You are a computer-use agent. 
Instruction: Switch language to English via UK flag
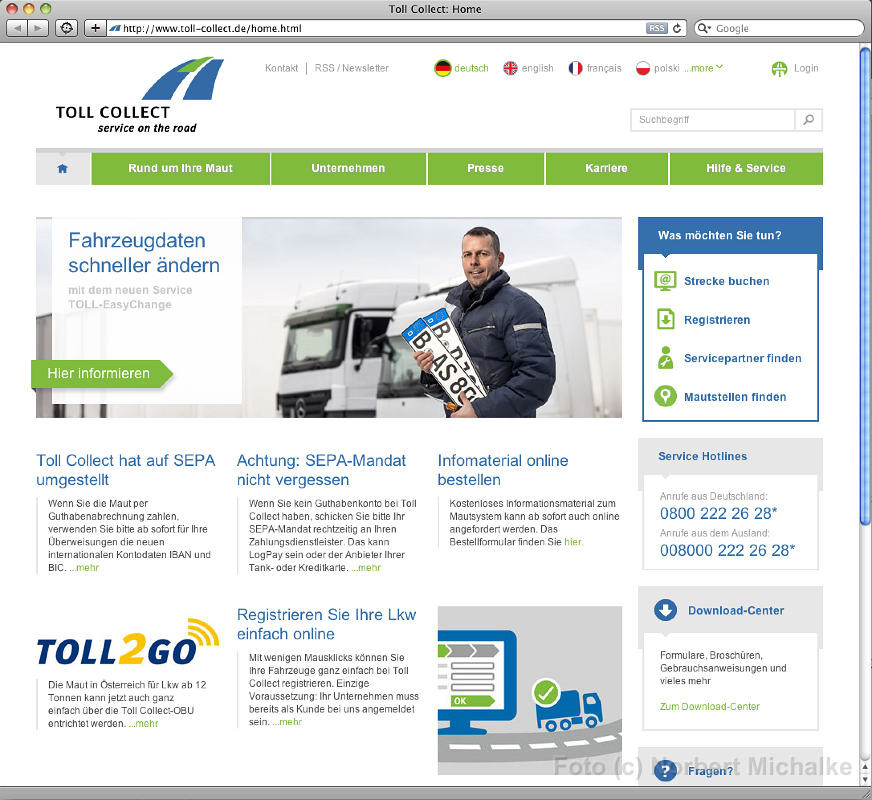[x=510, y=68]
